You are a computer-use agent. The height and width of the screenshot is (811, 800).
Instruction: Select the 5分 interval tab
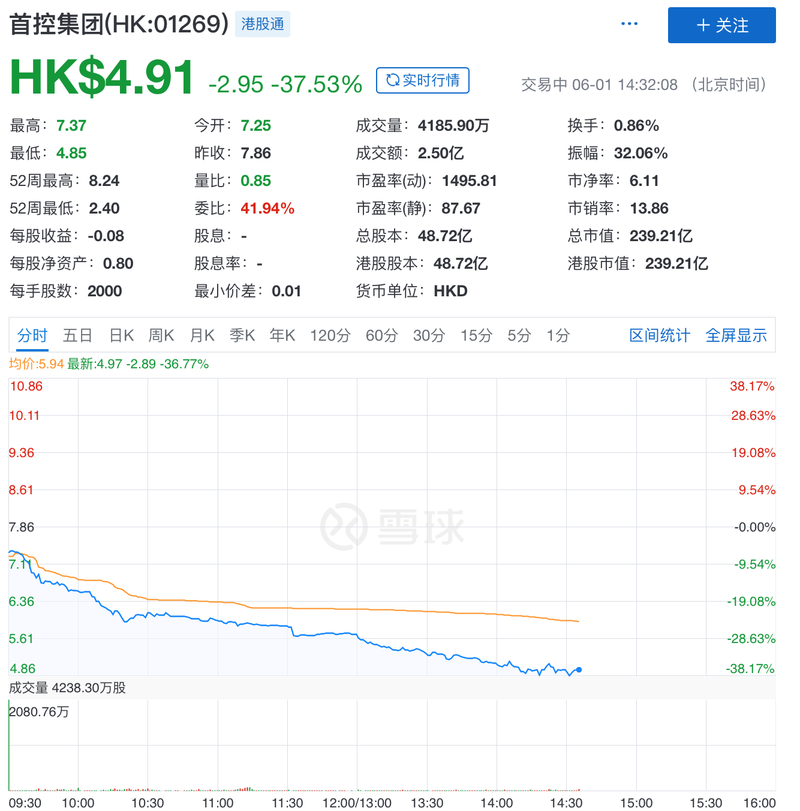(519, 335)
